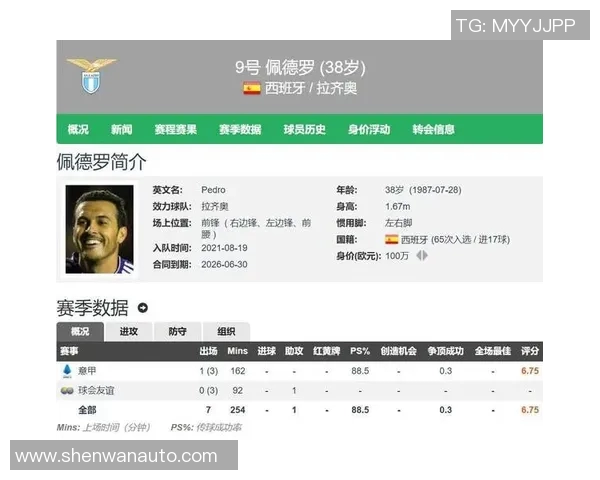Click the 评分 column header
The width and height of the screenshot is (600, 480).
point(530,351)
